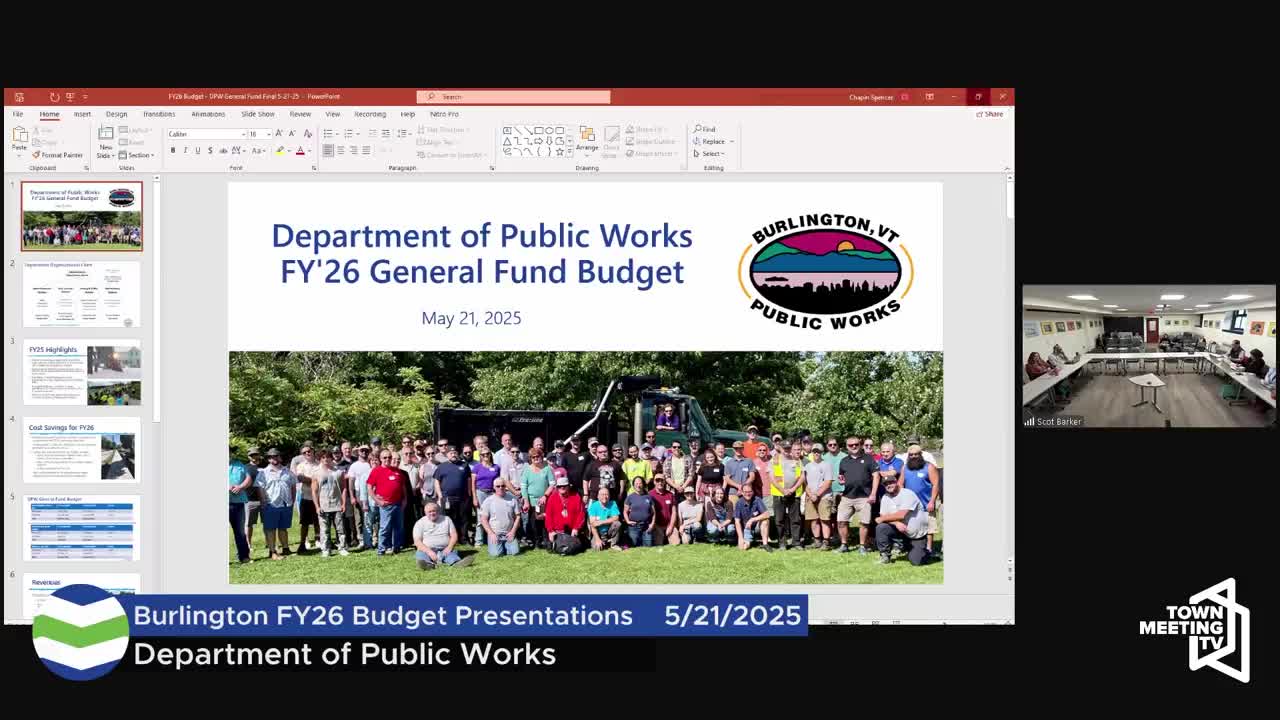
Task: Select the Isosceles Triangle shape
Action: coord(508,141)
